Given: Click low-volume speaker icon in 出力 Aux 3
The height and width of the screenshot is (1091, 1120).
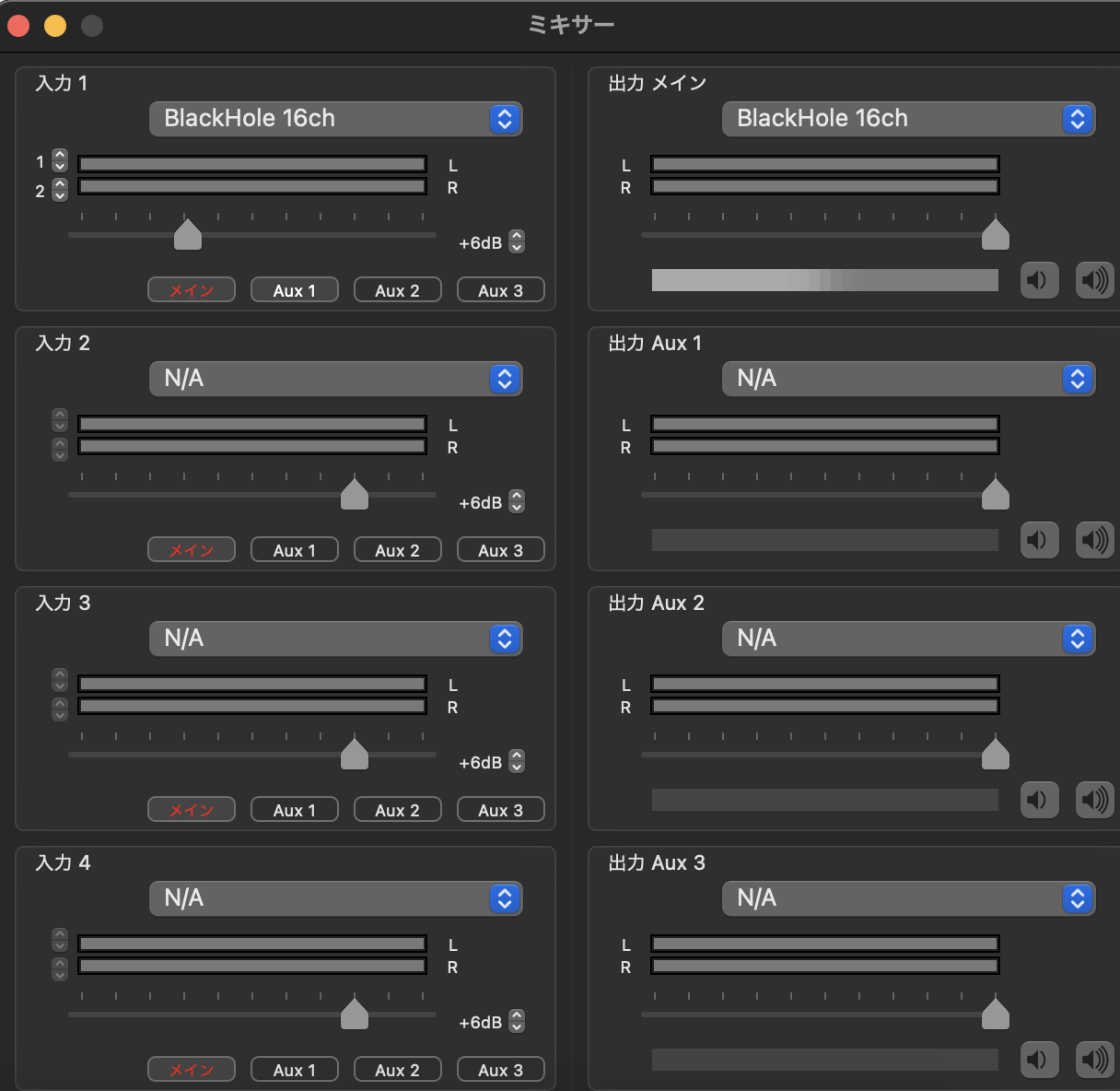Looking at the screenshot, I should (x=1039, y=1060).
